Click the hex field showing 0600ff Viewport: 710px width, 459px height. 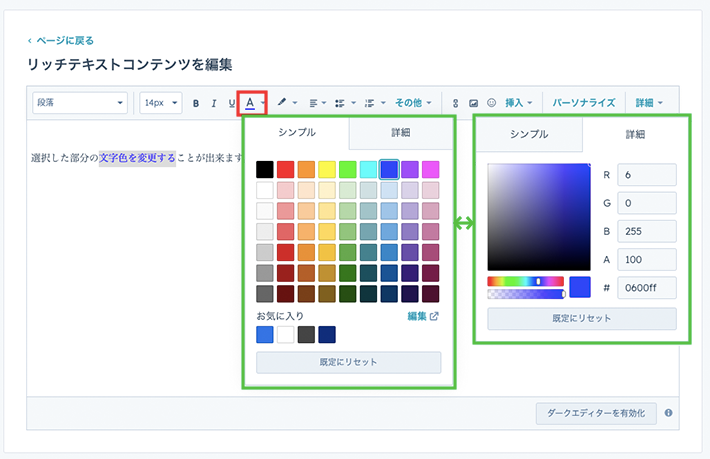coord(647,287)
